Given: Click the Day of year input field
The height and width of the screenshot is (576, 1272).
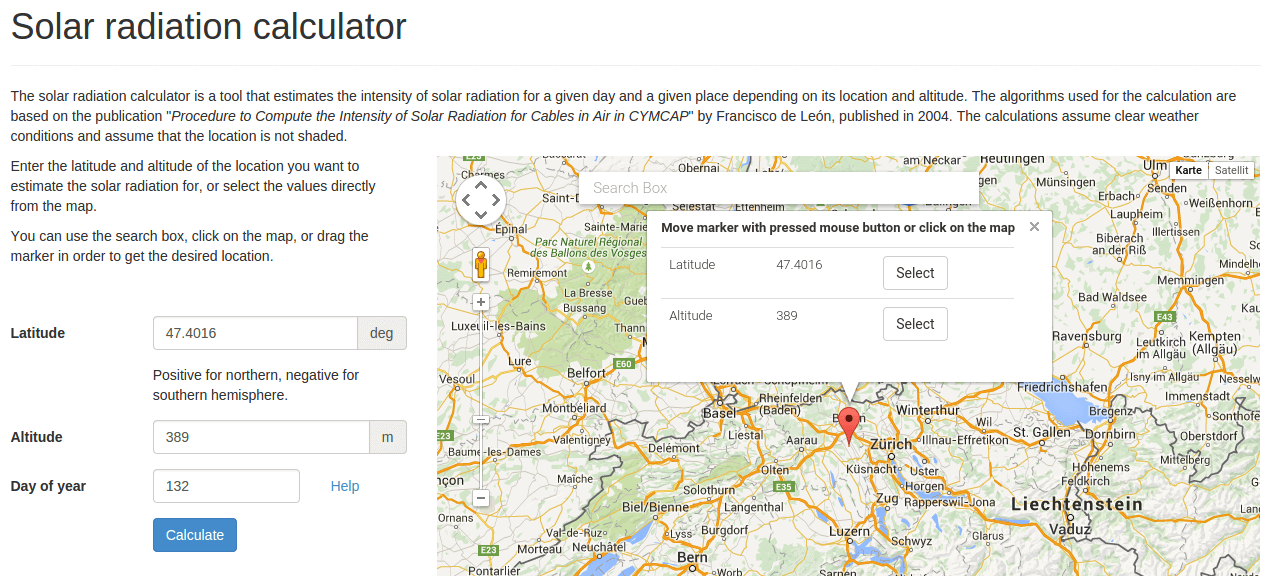Looking at the screenshot, I should point(226,486).
